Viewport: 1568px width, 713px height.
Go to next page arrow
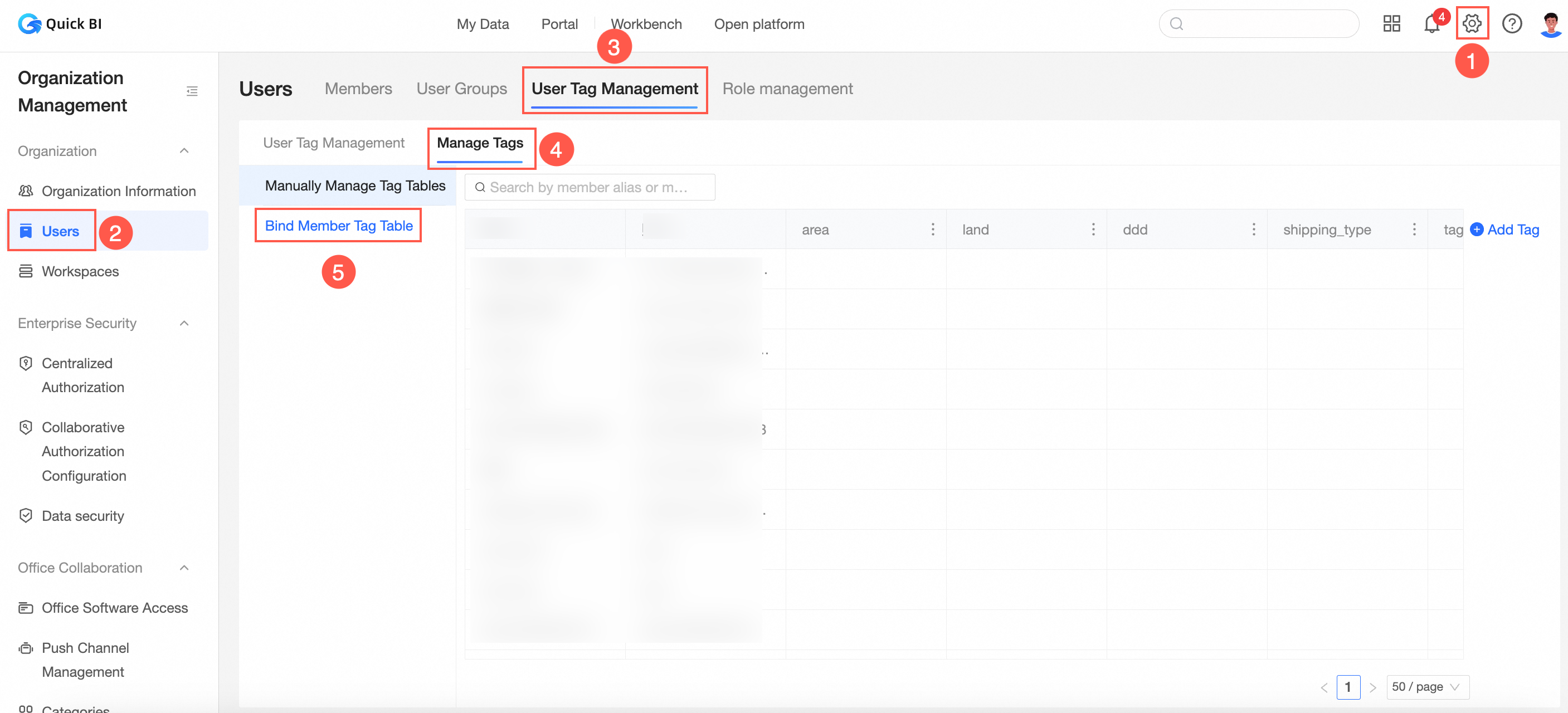click(x=1372, y=687)
